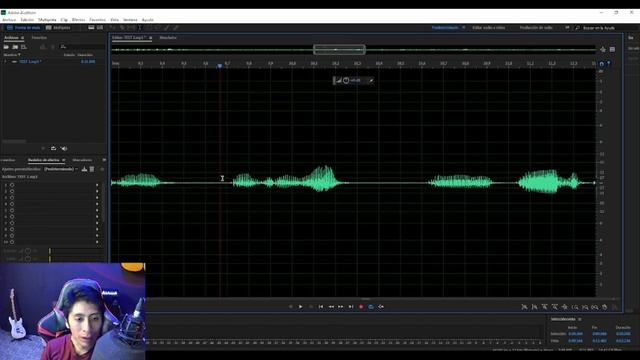Toggle power for effect slot 2
The image size is (640, 360).
tap(12, 191)
